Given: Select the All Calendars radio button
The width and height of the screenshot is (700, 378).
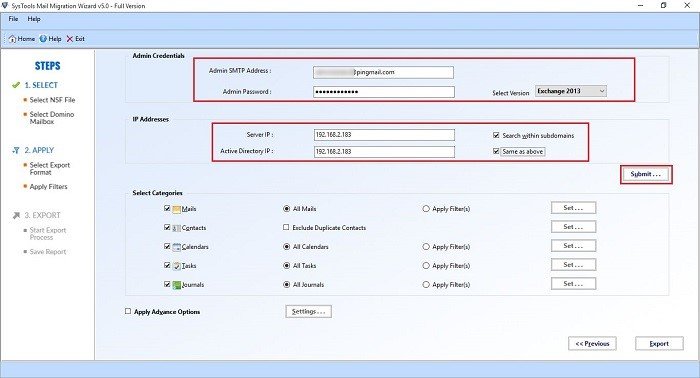Looking at the screenshot, I should pos(287,246).
